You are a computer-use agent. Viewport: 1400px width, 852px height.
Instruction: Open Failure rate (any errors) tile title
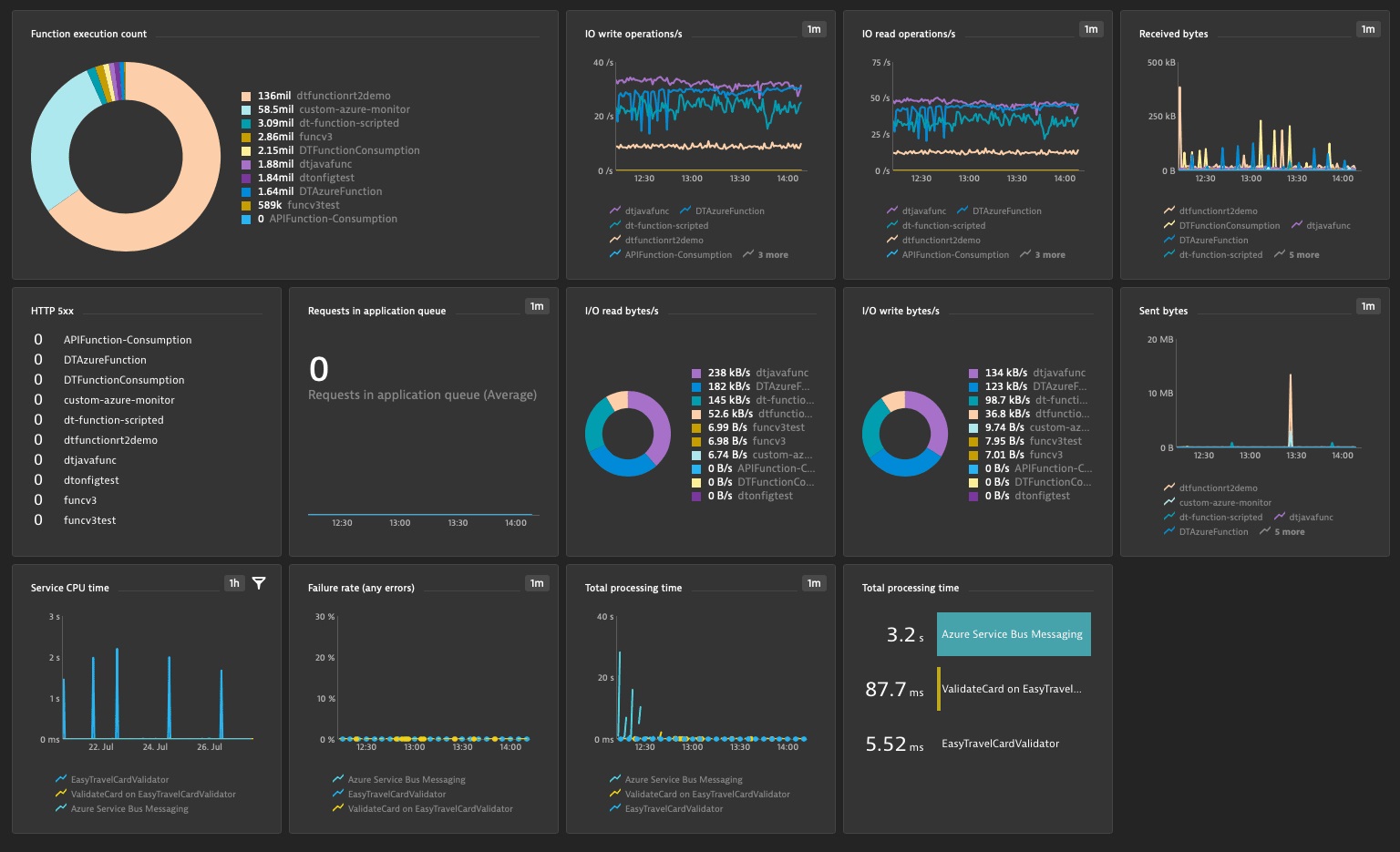tap(361, 588)
